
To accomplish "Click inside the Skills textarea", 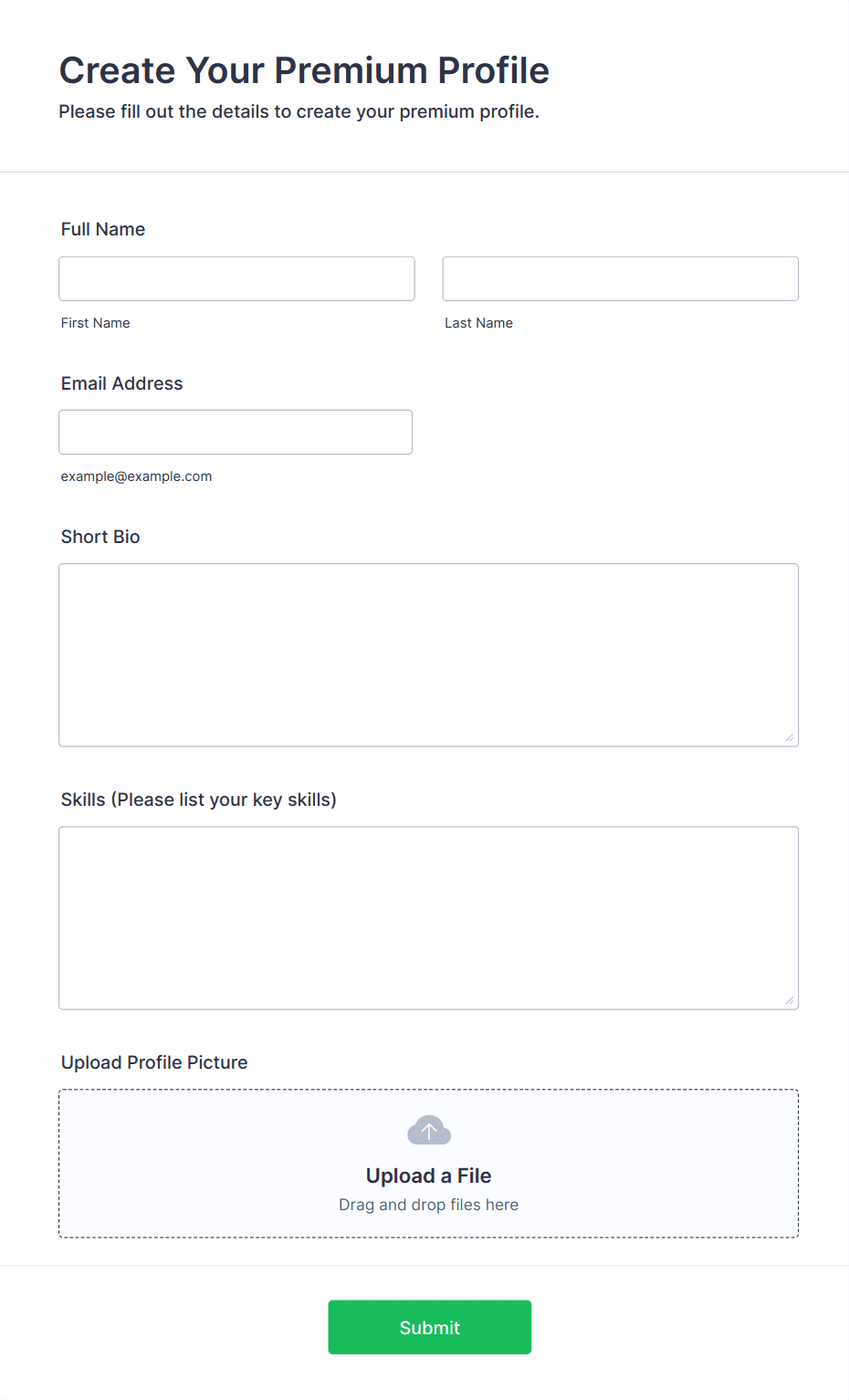I will 428,917.
